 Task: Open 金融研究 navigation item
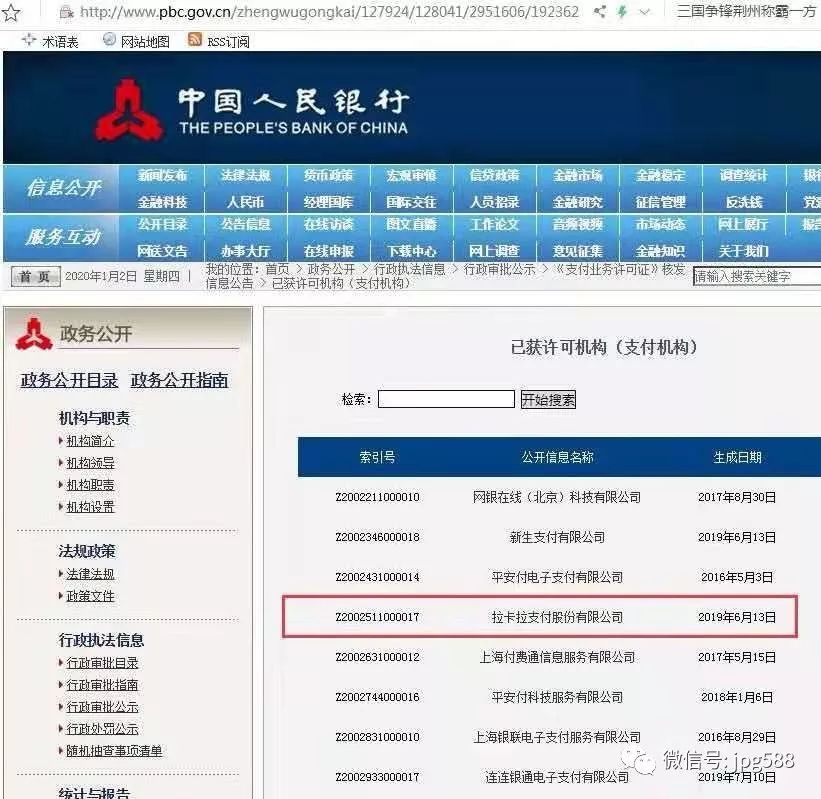click(x=578, y=202)
